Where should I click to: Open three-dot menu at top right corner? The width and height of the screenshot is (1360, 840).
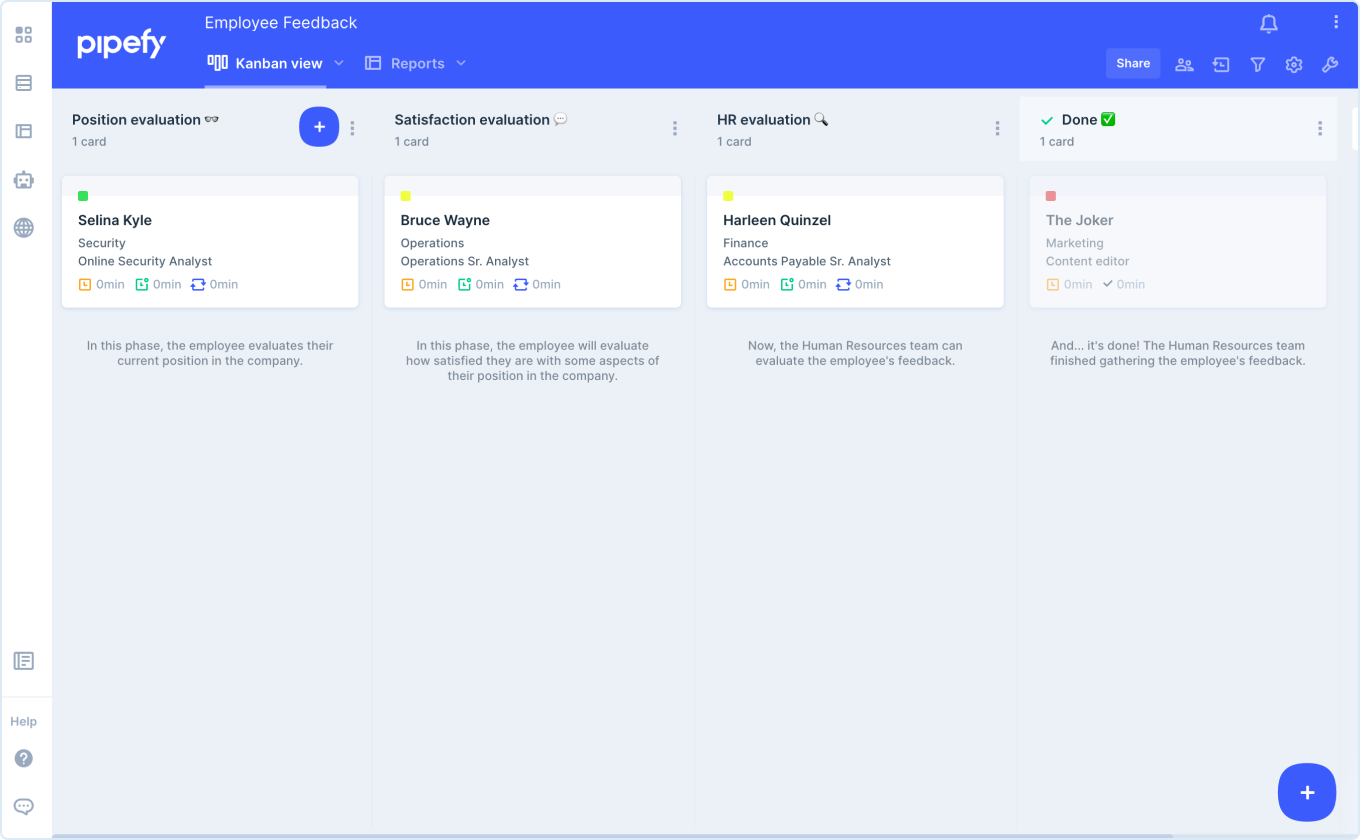[x=1336, y=21]
